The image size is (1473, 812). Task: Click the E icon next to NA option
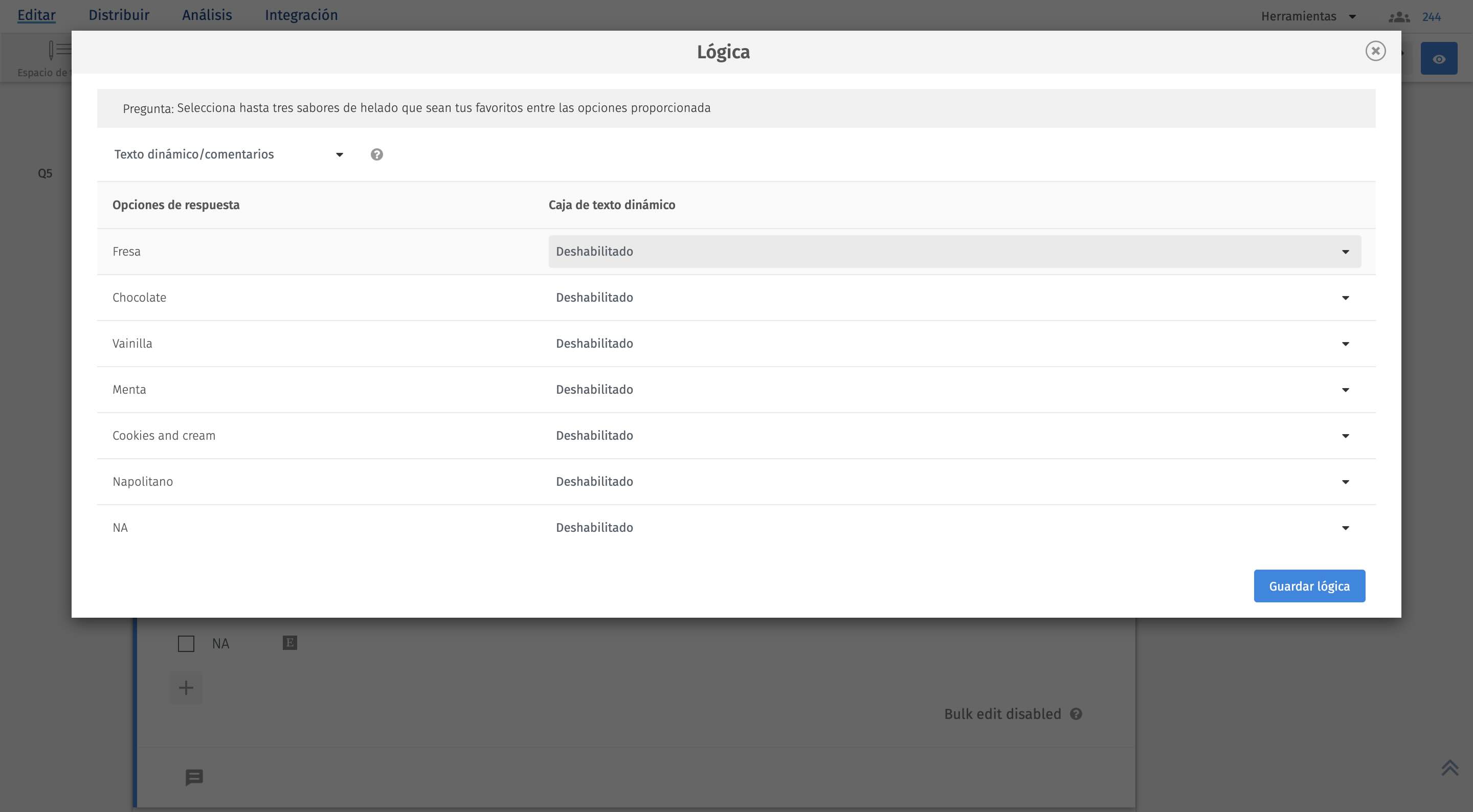(x=290, y=643)
